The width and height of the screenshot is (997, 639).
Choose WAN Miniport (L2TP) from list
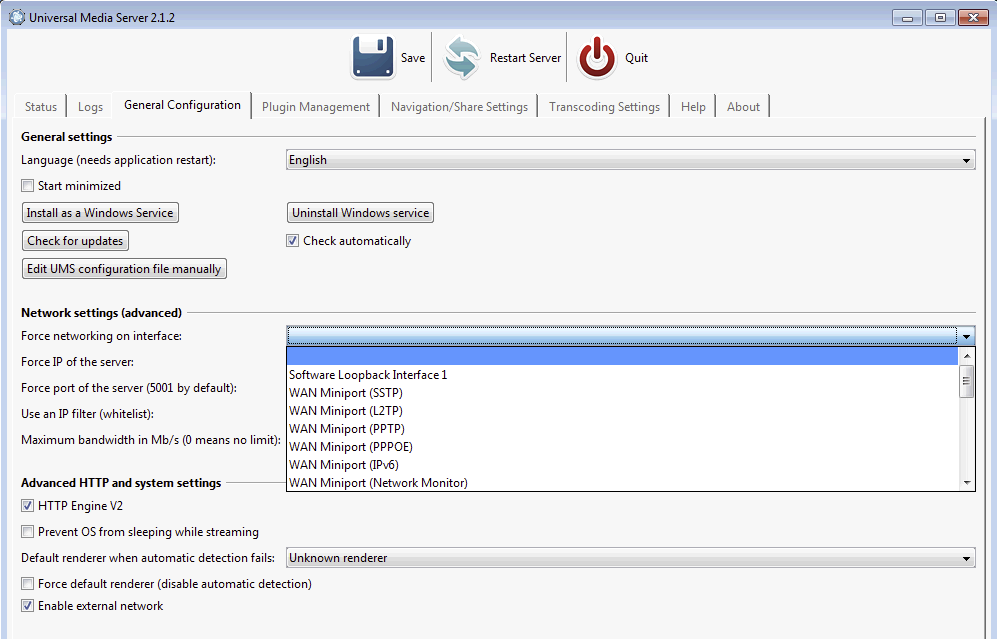pyautogui.click(x=622, y=411)
